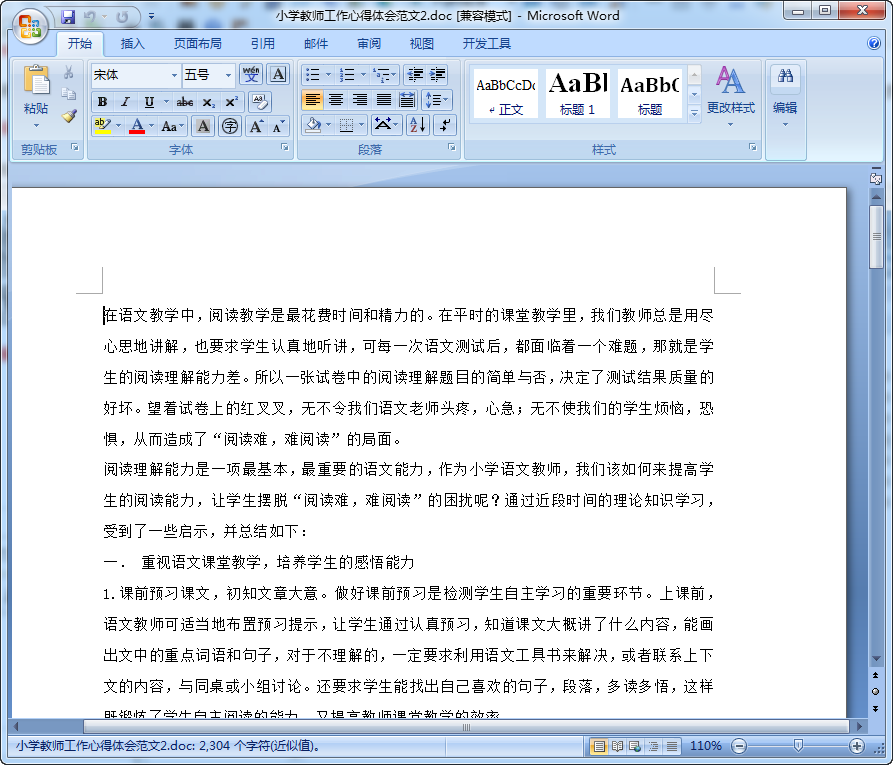The image size is (893, 765).
Task: Click the zoom slider handle
Action: pyautogui.click(x=798, y=746)
